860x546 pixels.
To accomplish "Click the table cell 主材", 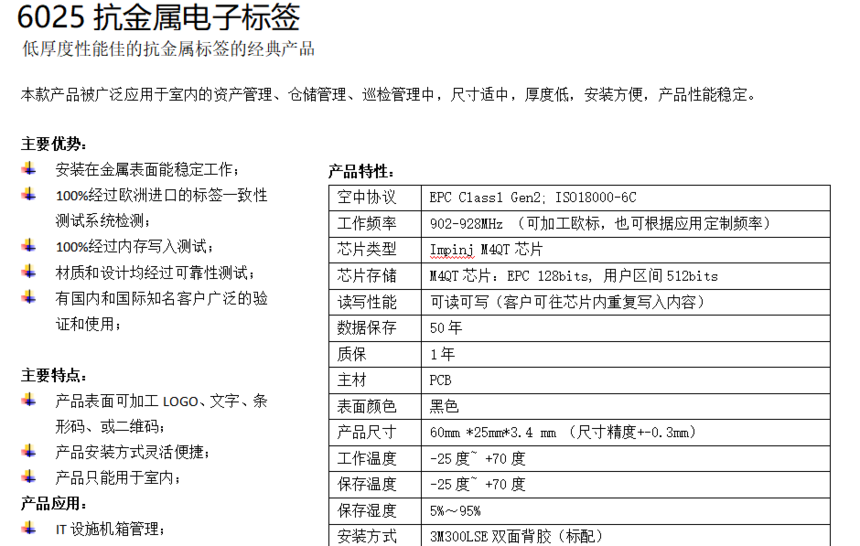I will 375,380.
